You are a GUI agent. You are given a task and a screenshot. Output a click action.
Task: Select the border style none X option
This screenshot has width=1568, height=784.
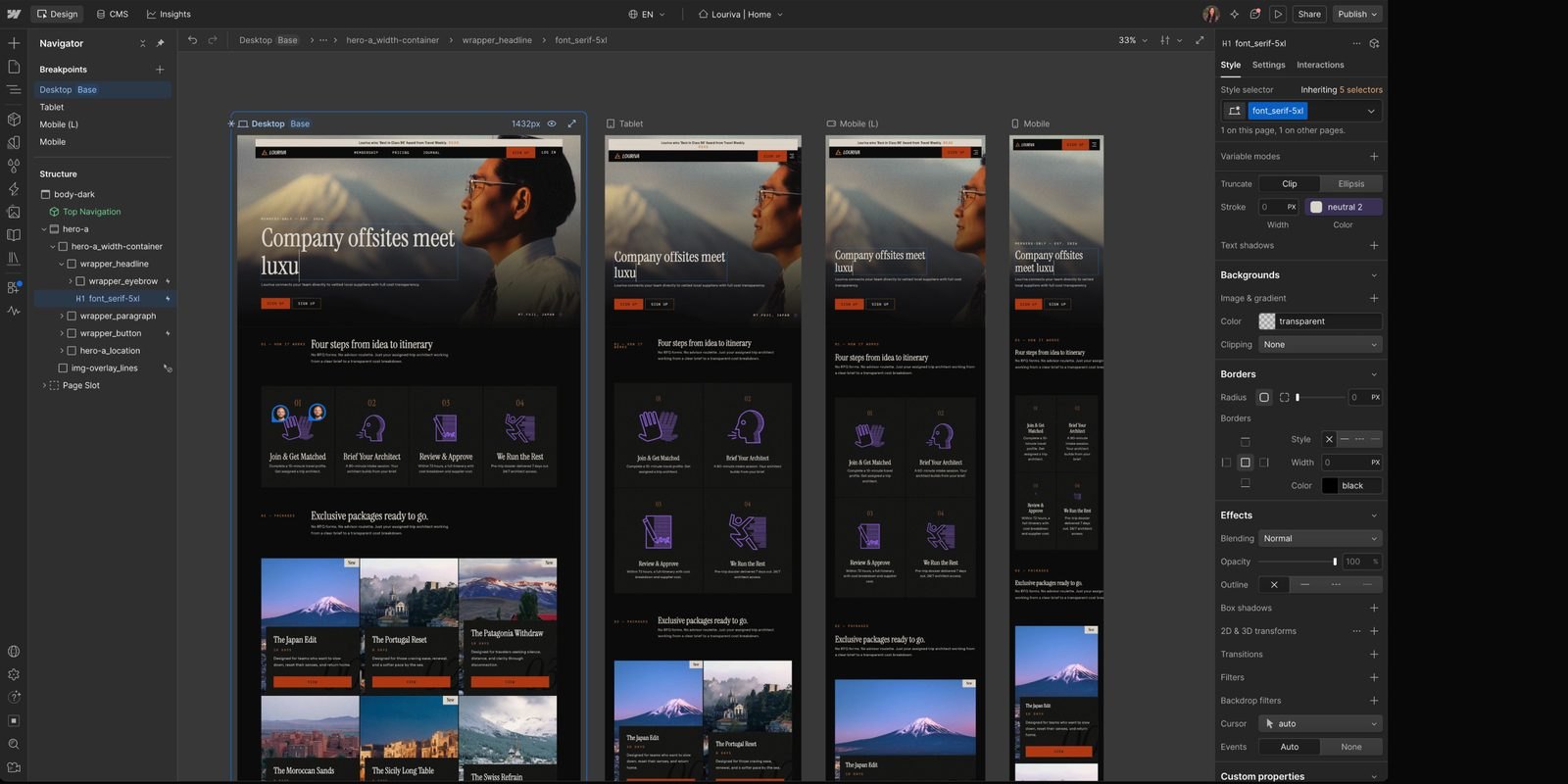pos(1329,439)
